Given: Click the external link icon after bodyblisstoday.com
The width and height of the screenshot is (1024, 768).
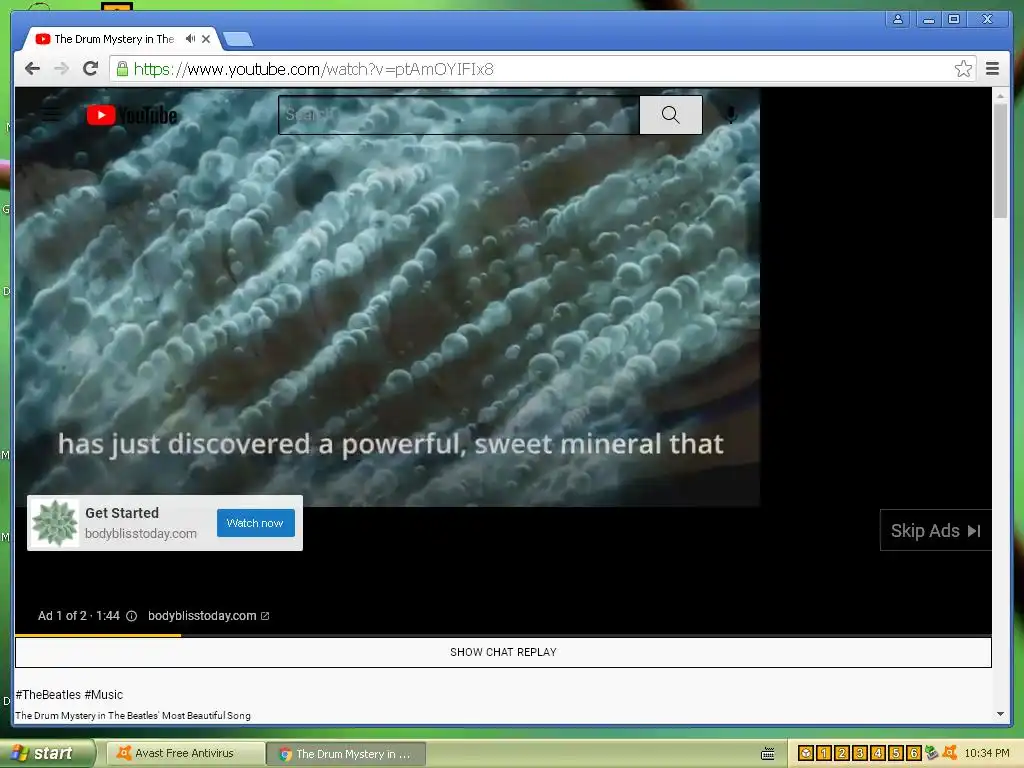Looking at the screenshot, I should pyautogui.click(x=264, y=616).
